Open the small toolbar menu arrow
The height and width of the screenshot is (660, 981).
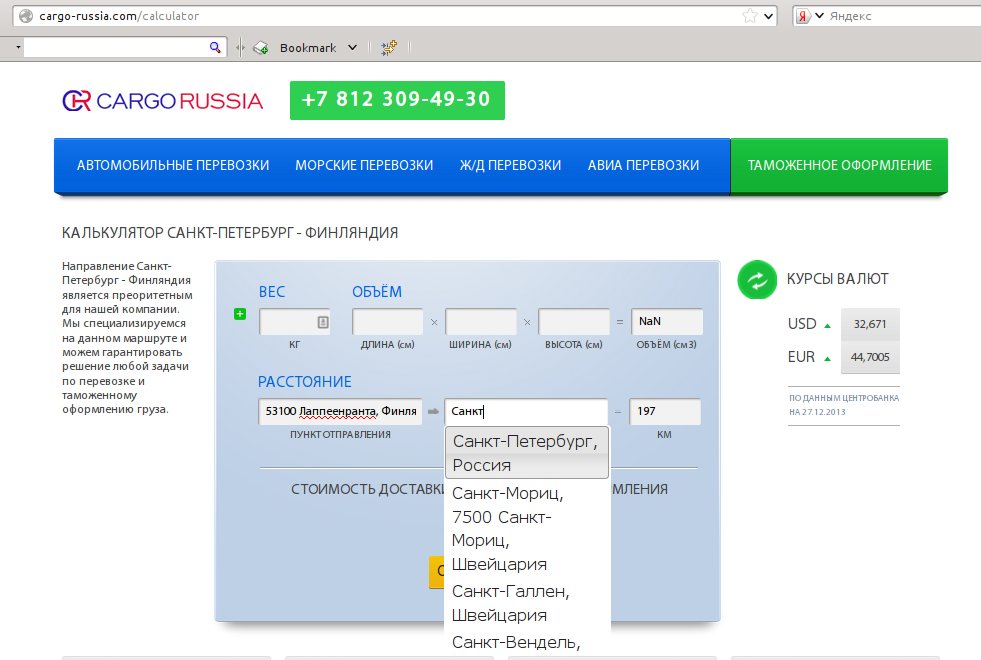[x=18, y=47]
